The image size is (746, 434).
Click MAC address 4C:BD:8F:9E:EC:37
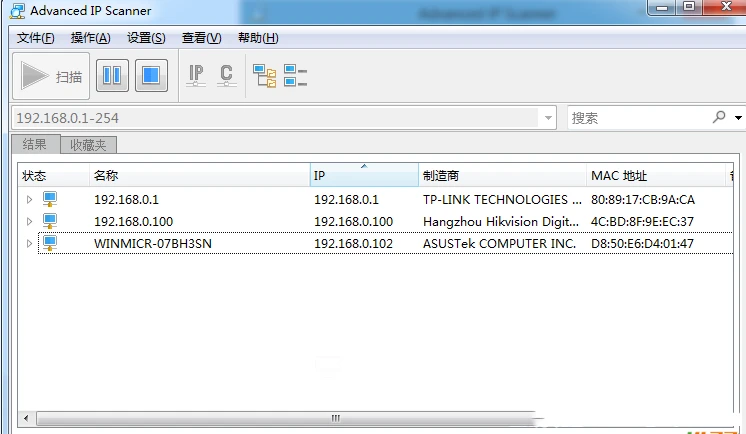tap(642, 222)
